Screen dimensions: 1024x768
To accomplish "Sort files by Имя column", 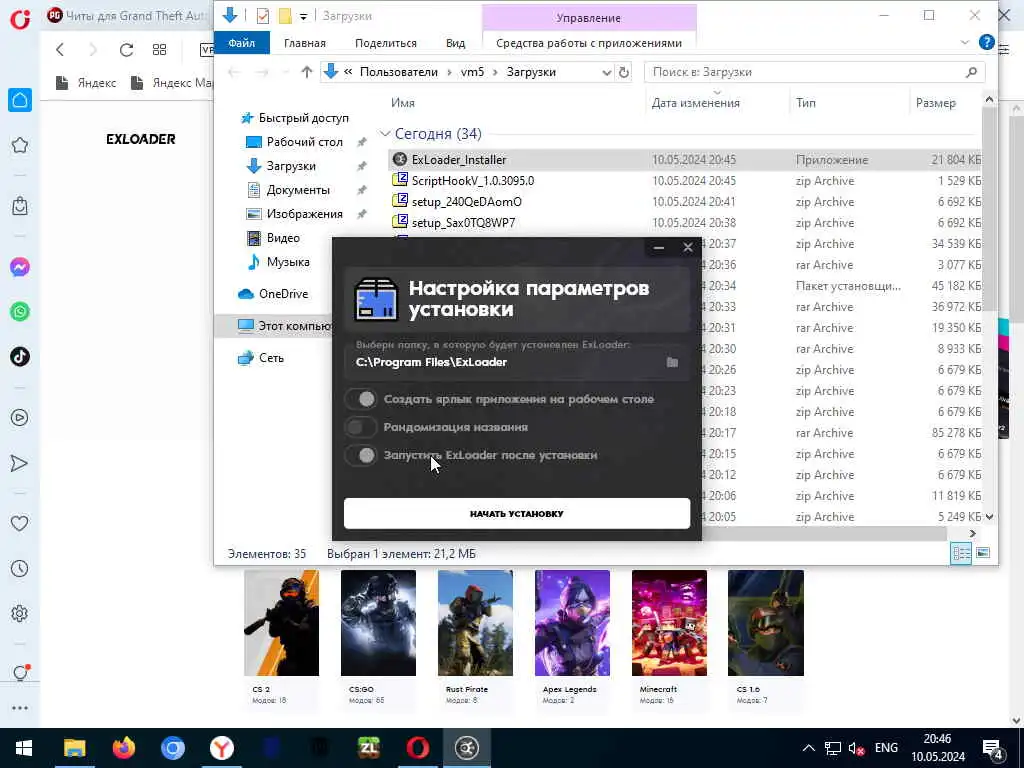I will (x=403, y=103).
